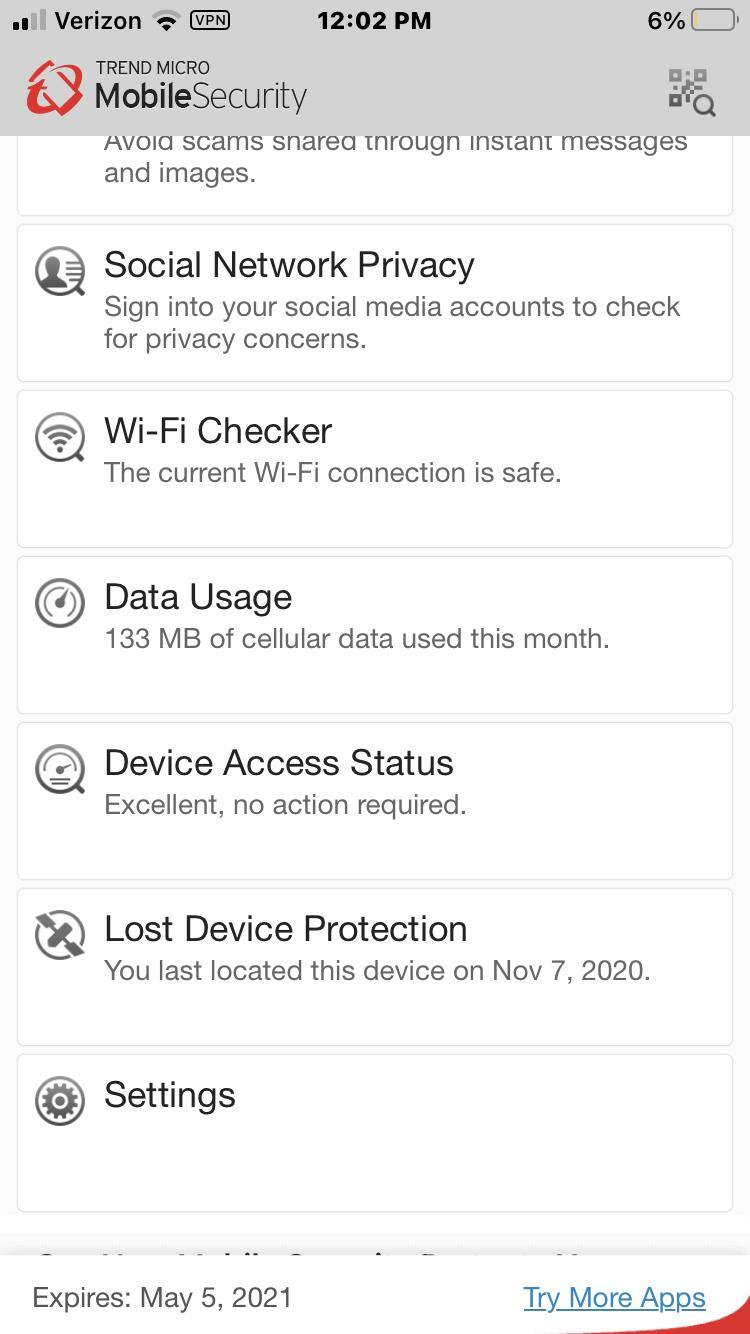750x1334 pixels.
Task: Tap the Trend Micro logo icon
Action: click(54, 89)
